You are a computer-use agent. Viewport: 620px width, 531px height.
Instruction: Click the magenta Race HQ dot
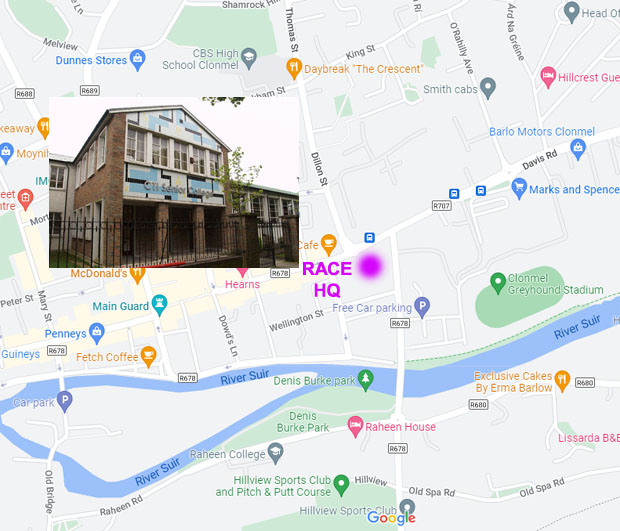point(370,266)
